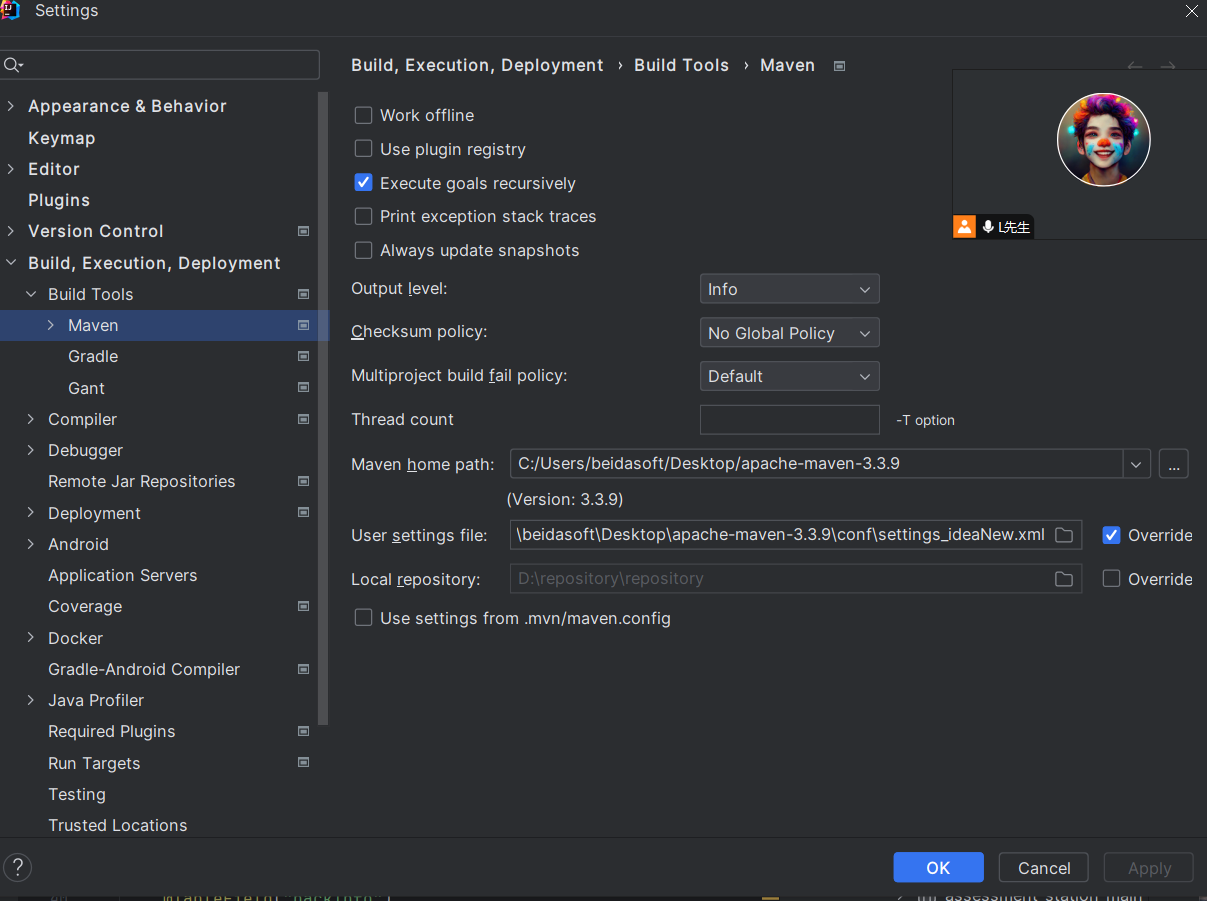Open Multiproject build fail policy dropdown
Viewport: 1207px width, 901px height.
coord(789,376)
